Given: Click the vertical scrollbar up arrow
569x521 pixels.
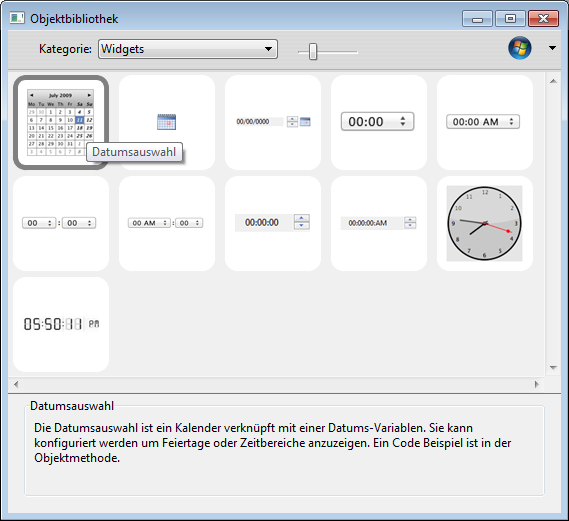Looking at the screenshot, I should click(x=553, y=81).
